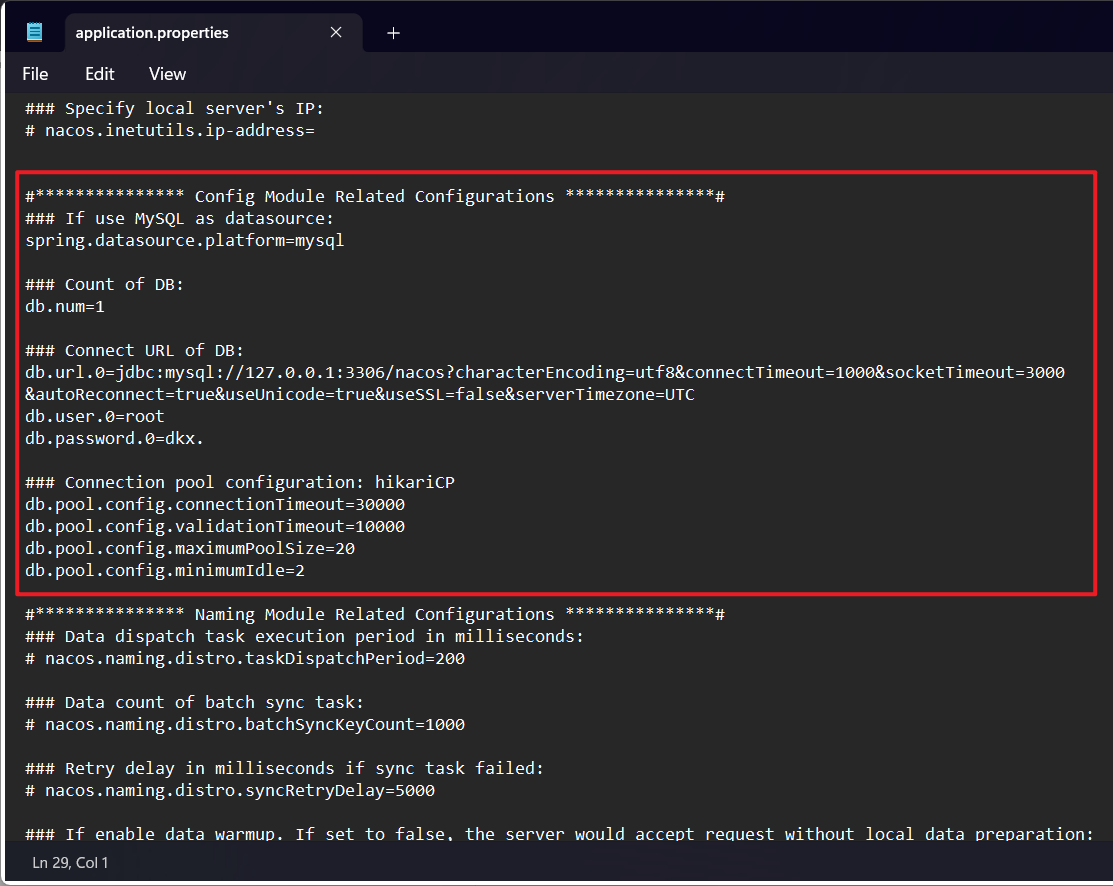The width and height of the screenshot is (1113, 886).
Task: Click the Ln 29, Col 1 status indicator
Action: click(70, 863)
